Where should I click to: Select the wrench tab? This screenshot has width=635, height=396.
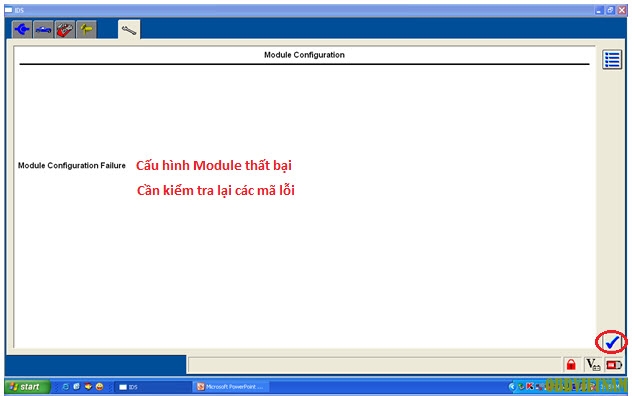[129, 30]
